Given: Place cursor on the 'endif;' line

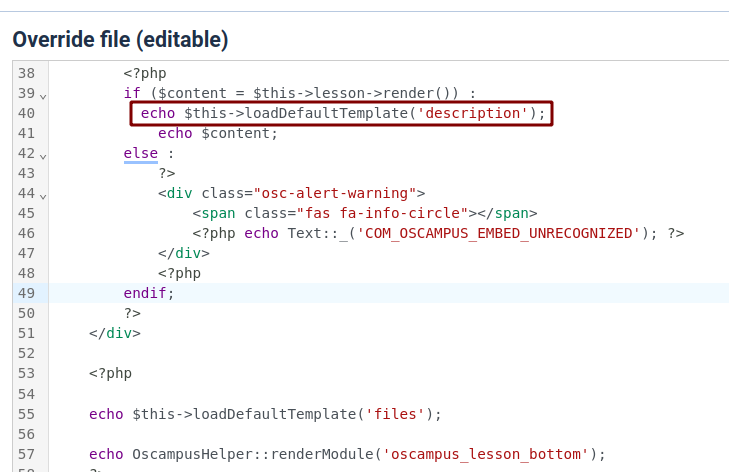Looking at the screenshot, I should click(x=149, y=293).
